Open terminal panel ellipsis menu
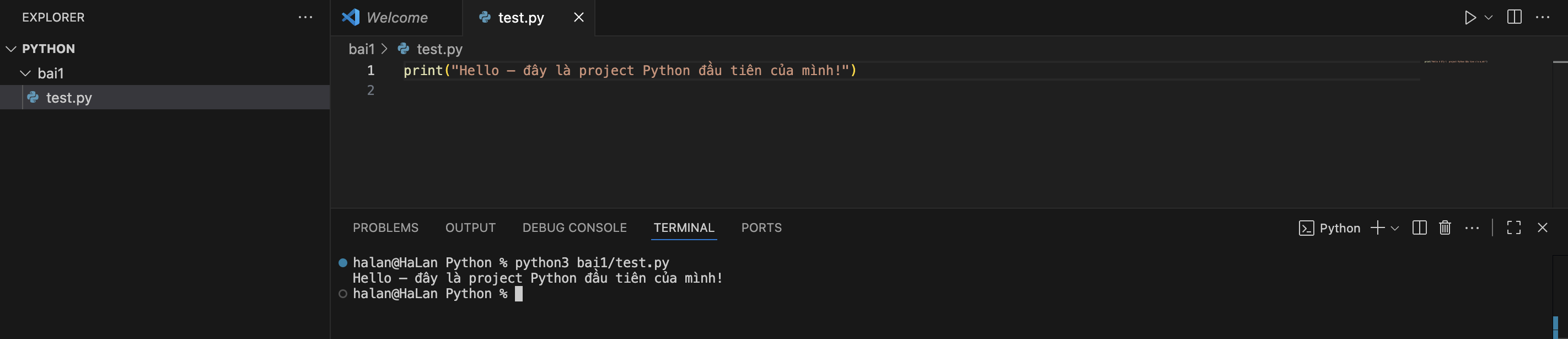 (1472, 228)
